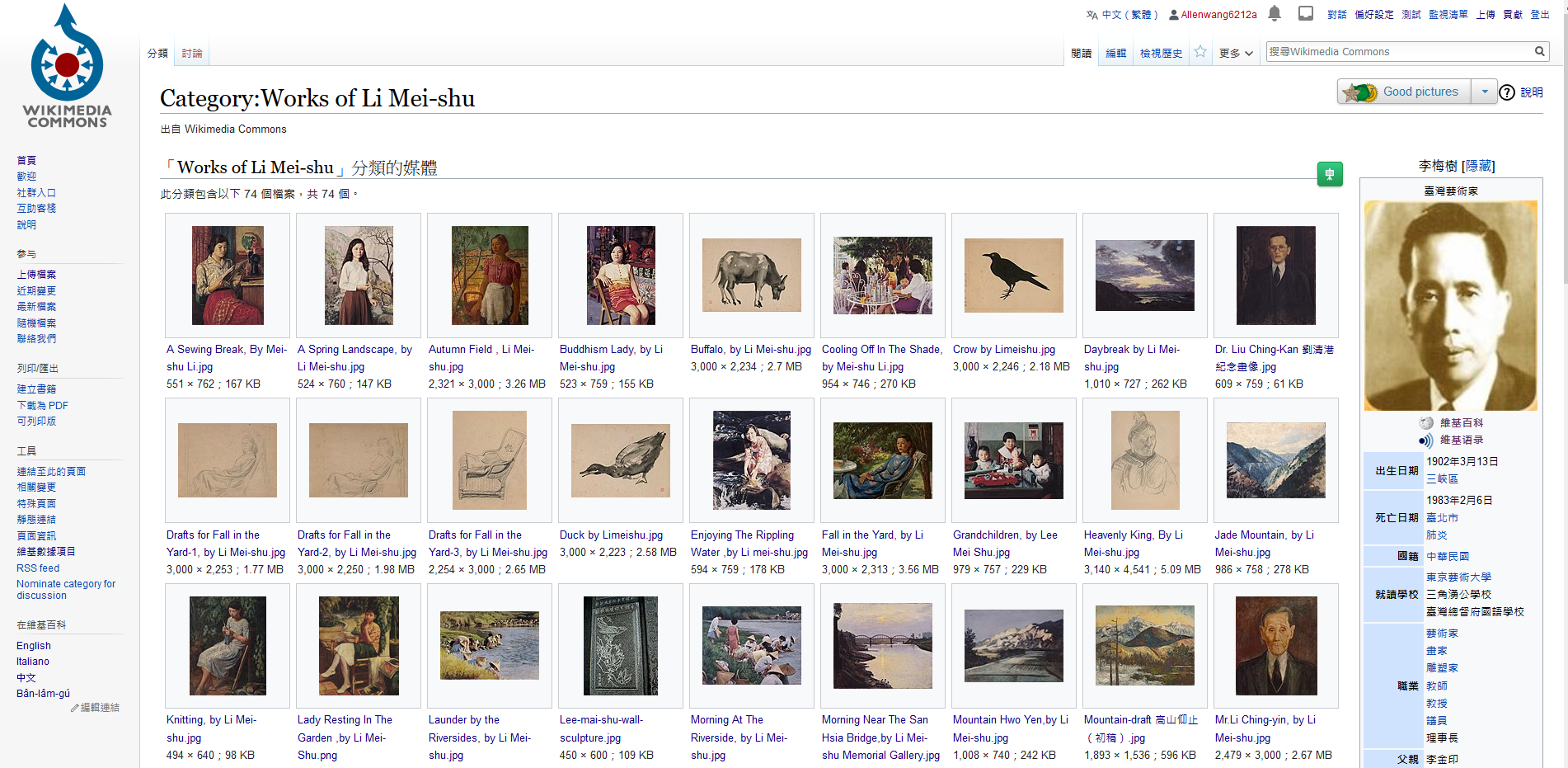The image size is (1568, 768).
Task: Add page to watchlist star icon
Action: click(1200, 52)
